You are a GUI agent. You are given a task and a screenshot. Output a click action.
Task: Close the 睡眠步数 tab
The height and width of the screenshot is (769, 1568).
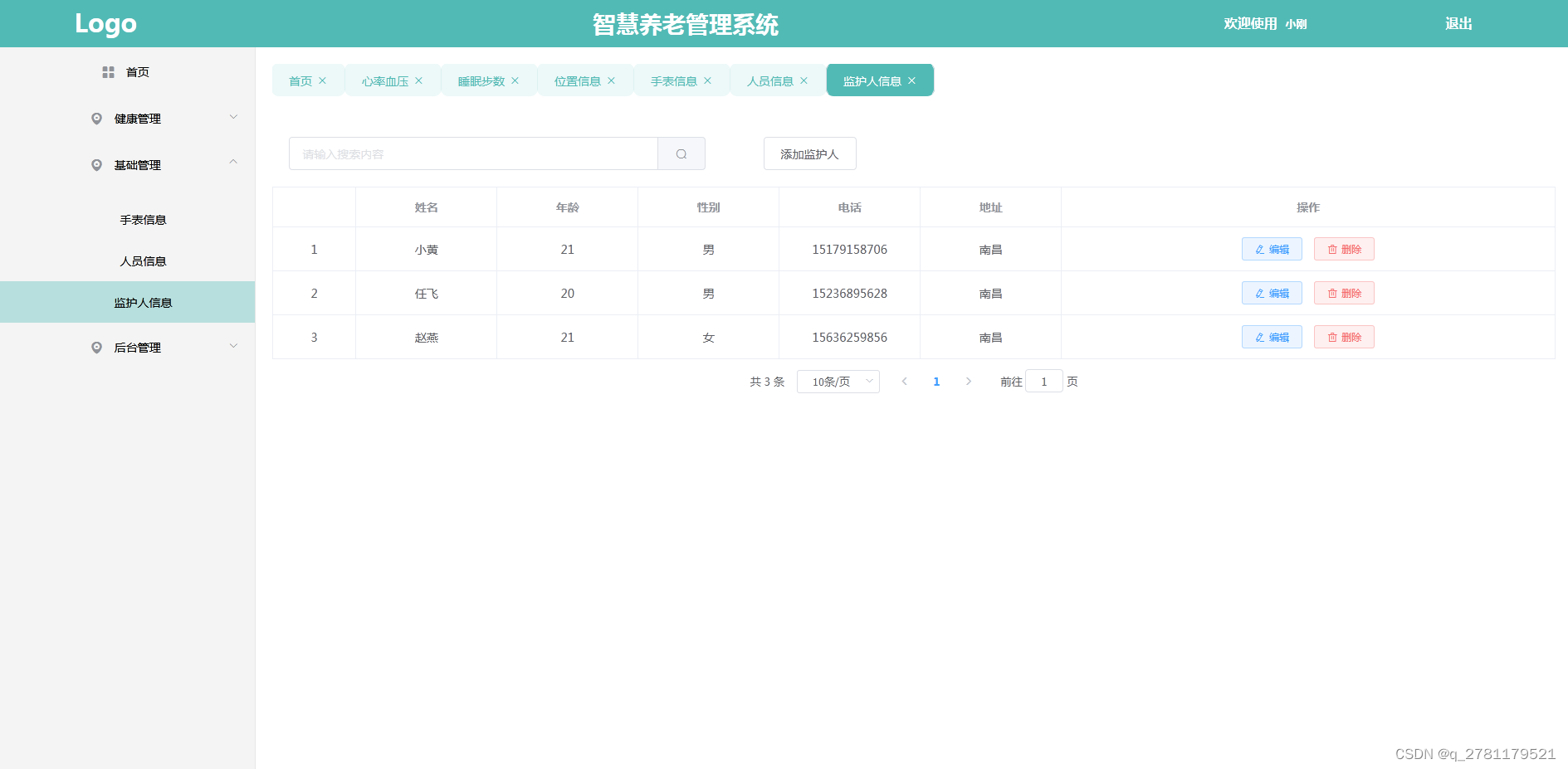tap(515, 80)
